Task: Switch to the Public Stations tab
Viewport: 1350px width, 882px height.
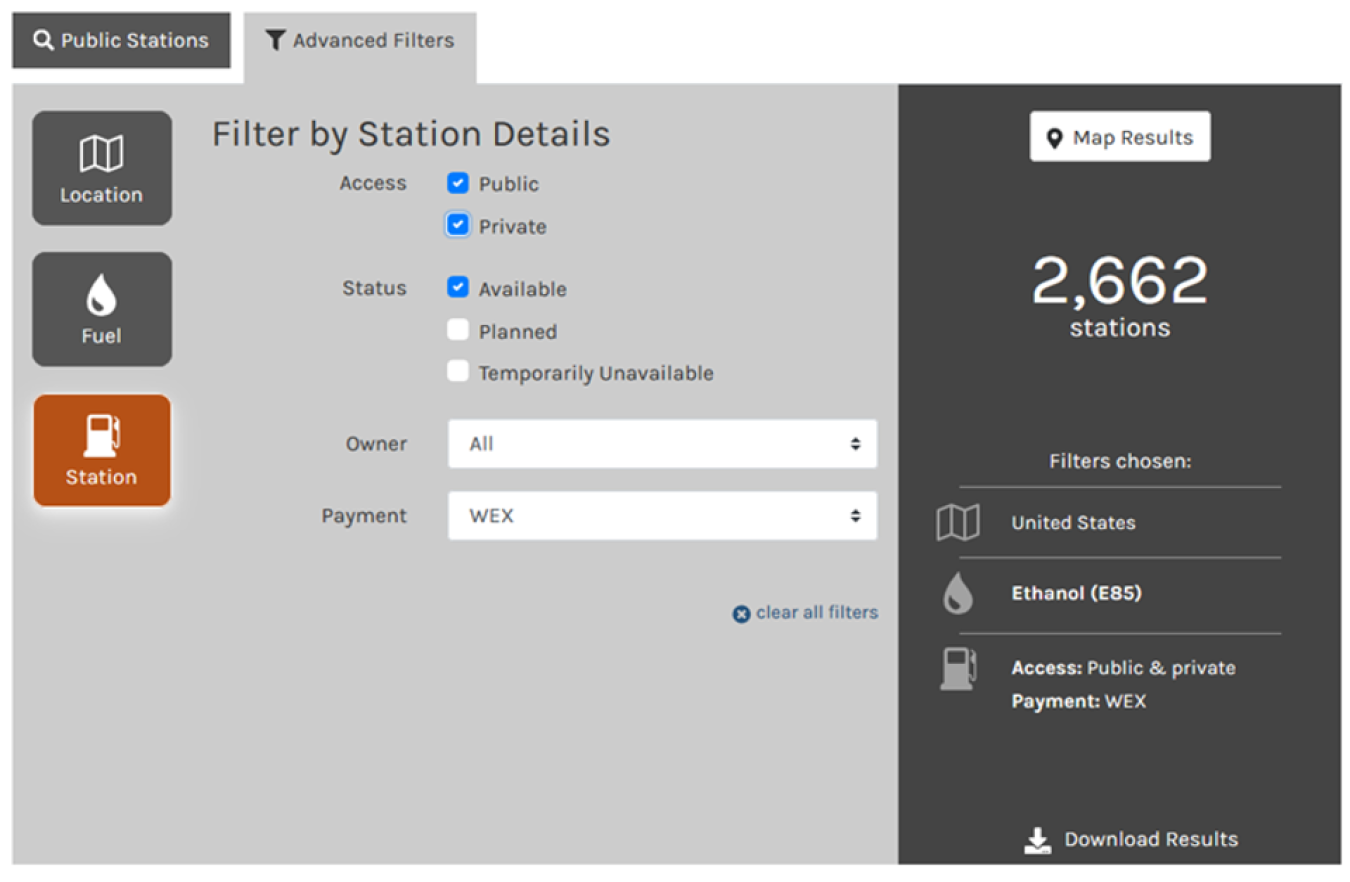Action: pyautogui.click(x=121, y=40)
